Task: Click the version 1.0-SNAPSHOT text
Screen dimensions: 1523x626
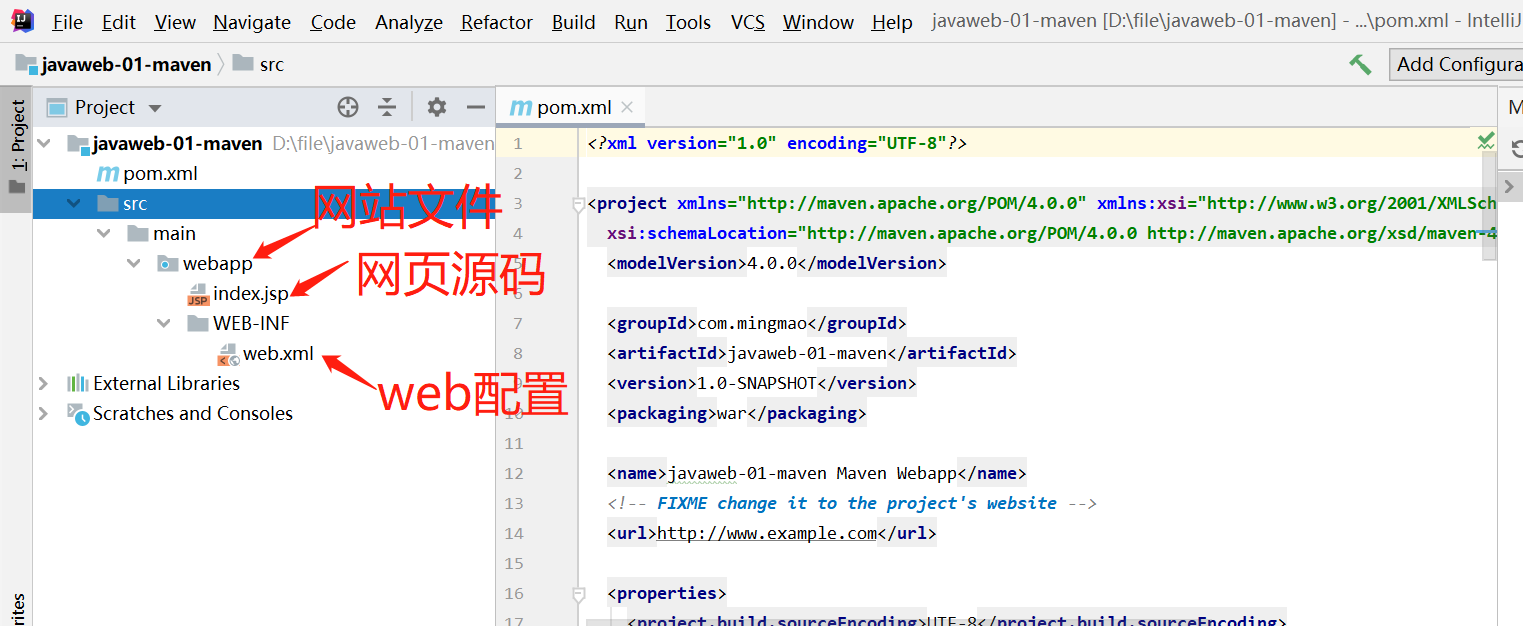Action: 757,384
